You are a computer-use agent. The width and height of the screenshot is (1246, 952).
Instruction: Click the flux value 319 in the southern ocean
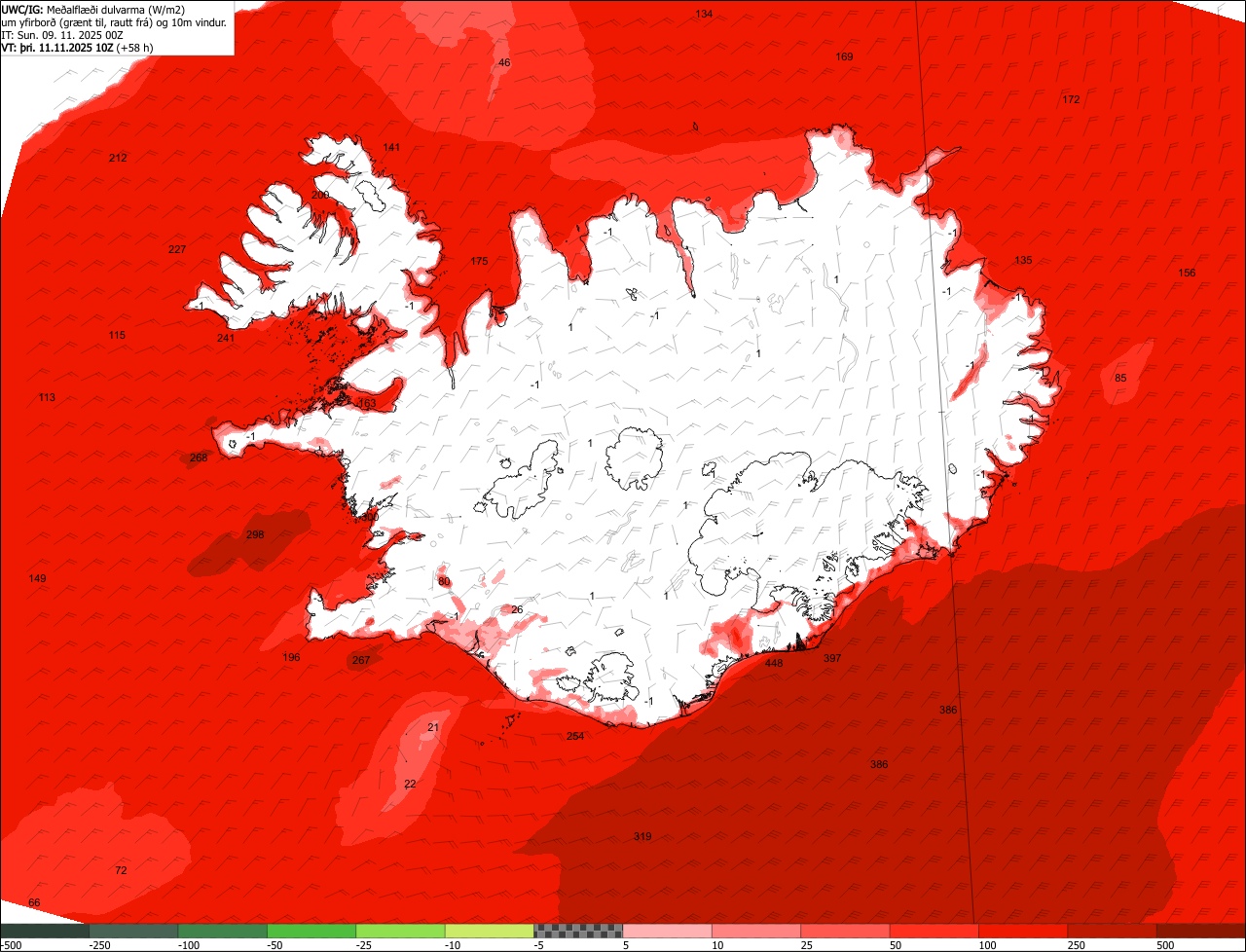tap(642, 836)
